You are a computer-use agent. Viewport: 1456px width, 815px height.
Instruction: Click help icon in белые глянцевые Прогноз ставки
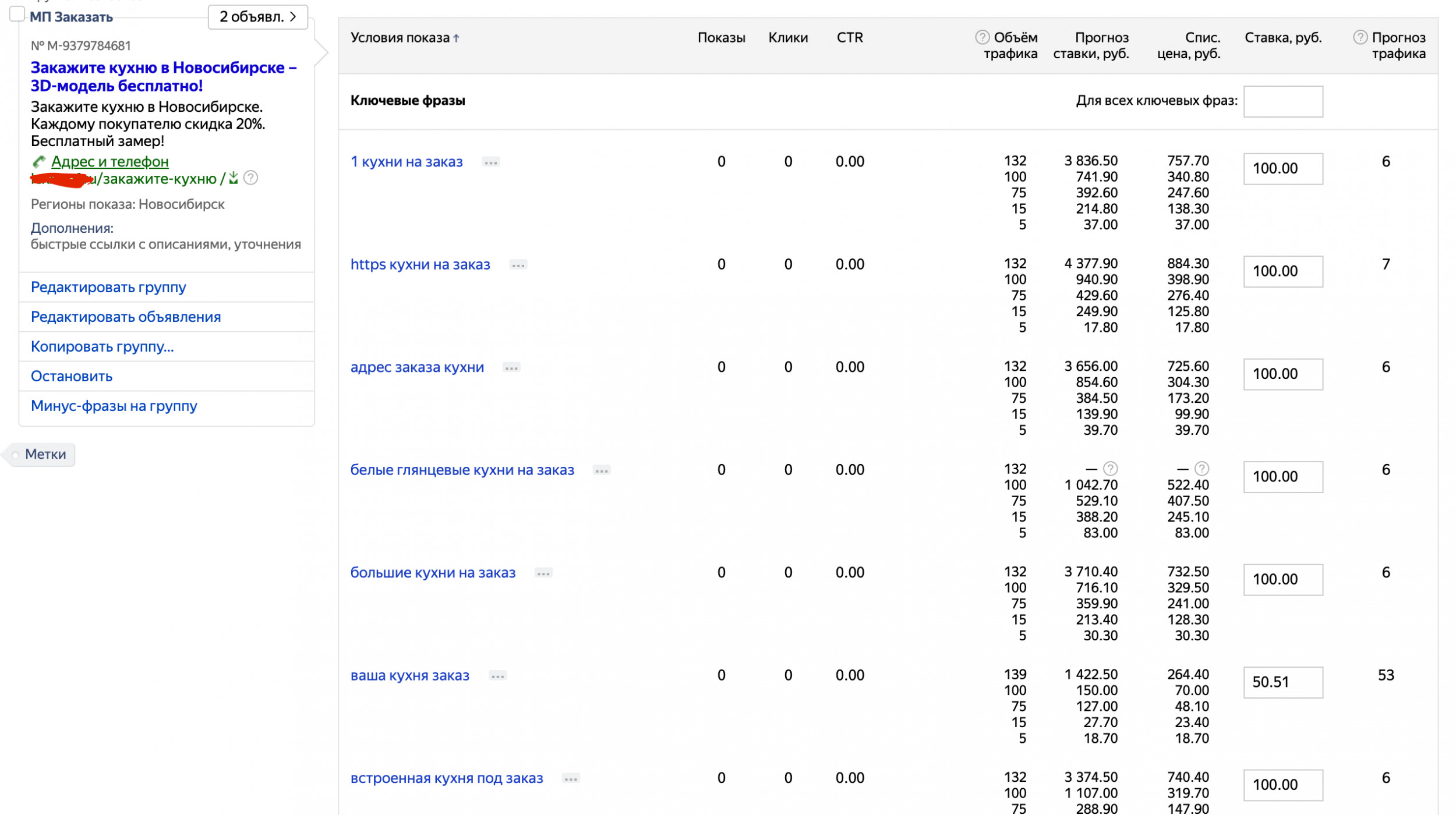[1111, 469]
